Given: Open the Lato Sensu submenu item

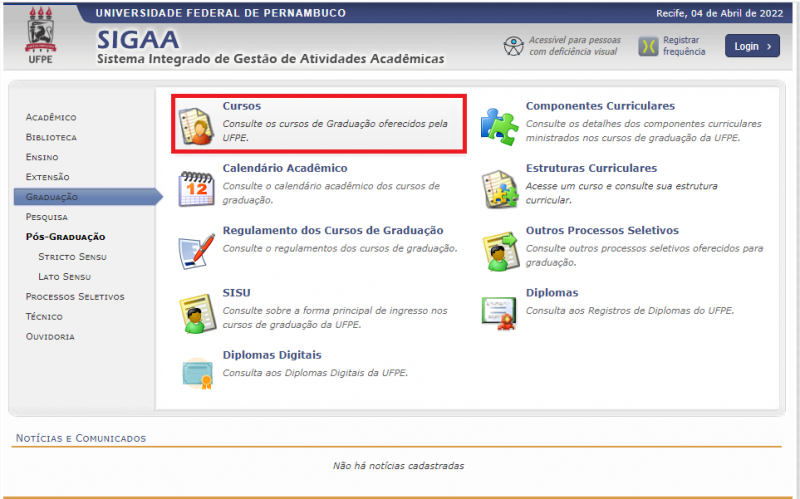Looking at the screenshot, I should coord(64,277).
